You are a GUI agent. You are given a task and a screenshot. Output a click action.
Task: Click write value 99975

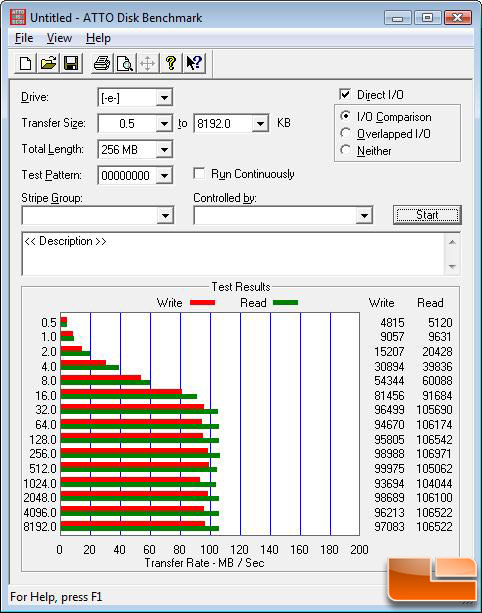(x=389, y=468)
